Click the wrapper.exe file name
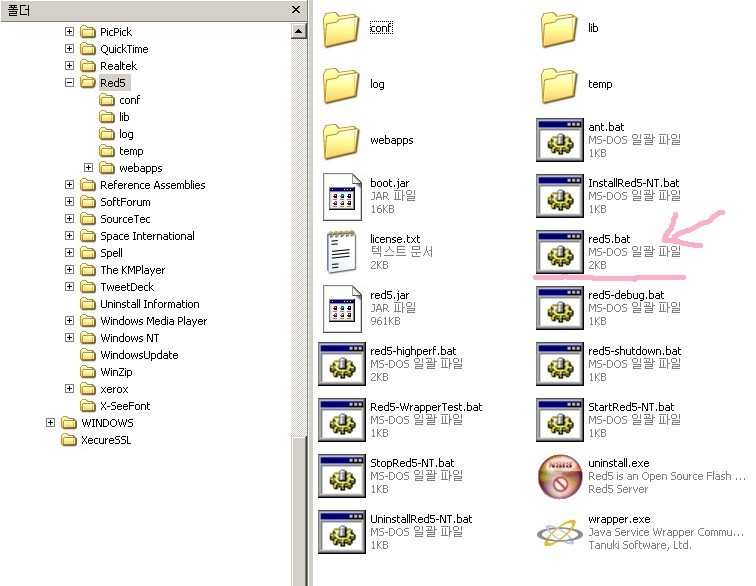The height and width of the screenshot is (586, 756). (x=619, y=519)
